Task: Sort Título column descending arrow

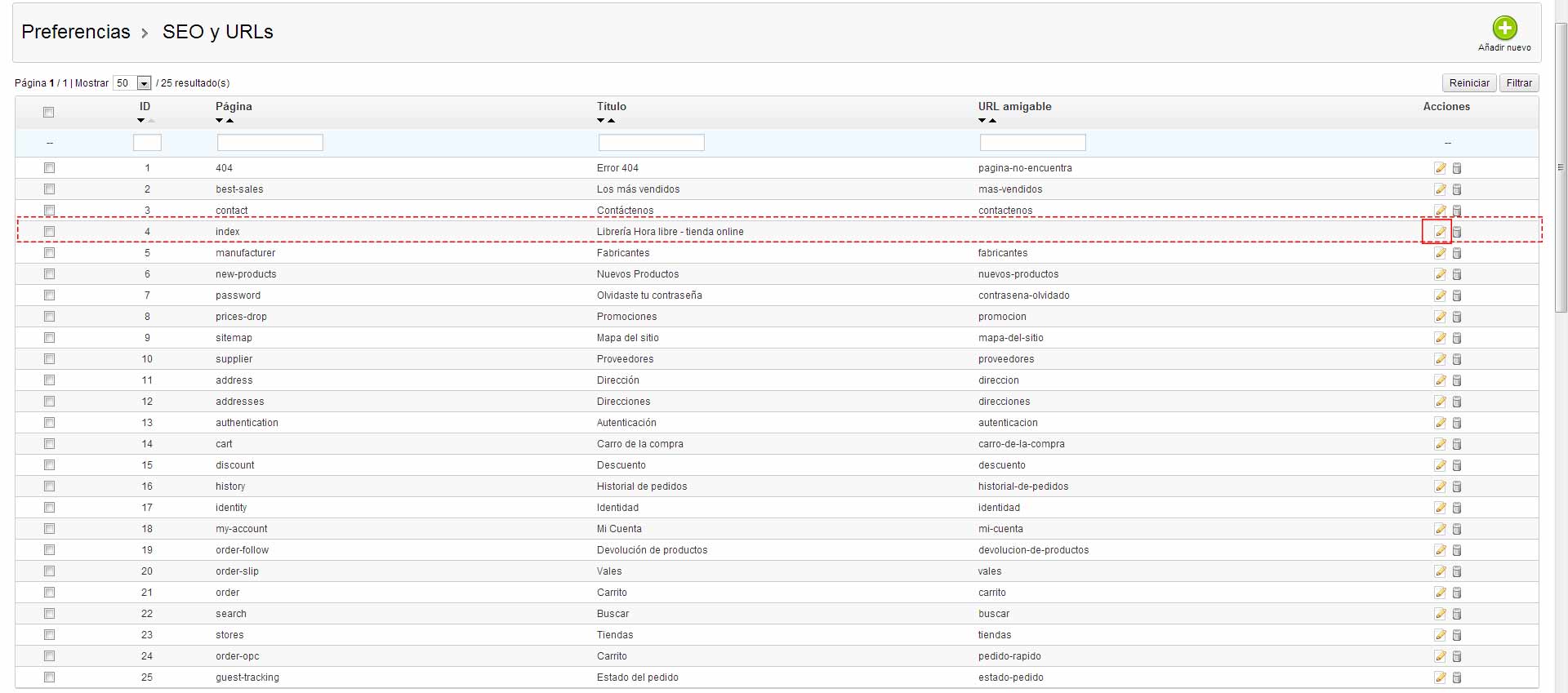Action: pos(601,121)
